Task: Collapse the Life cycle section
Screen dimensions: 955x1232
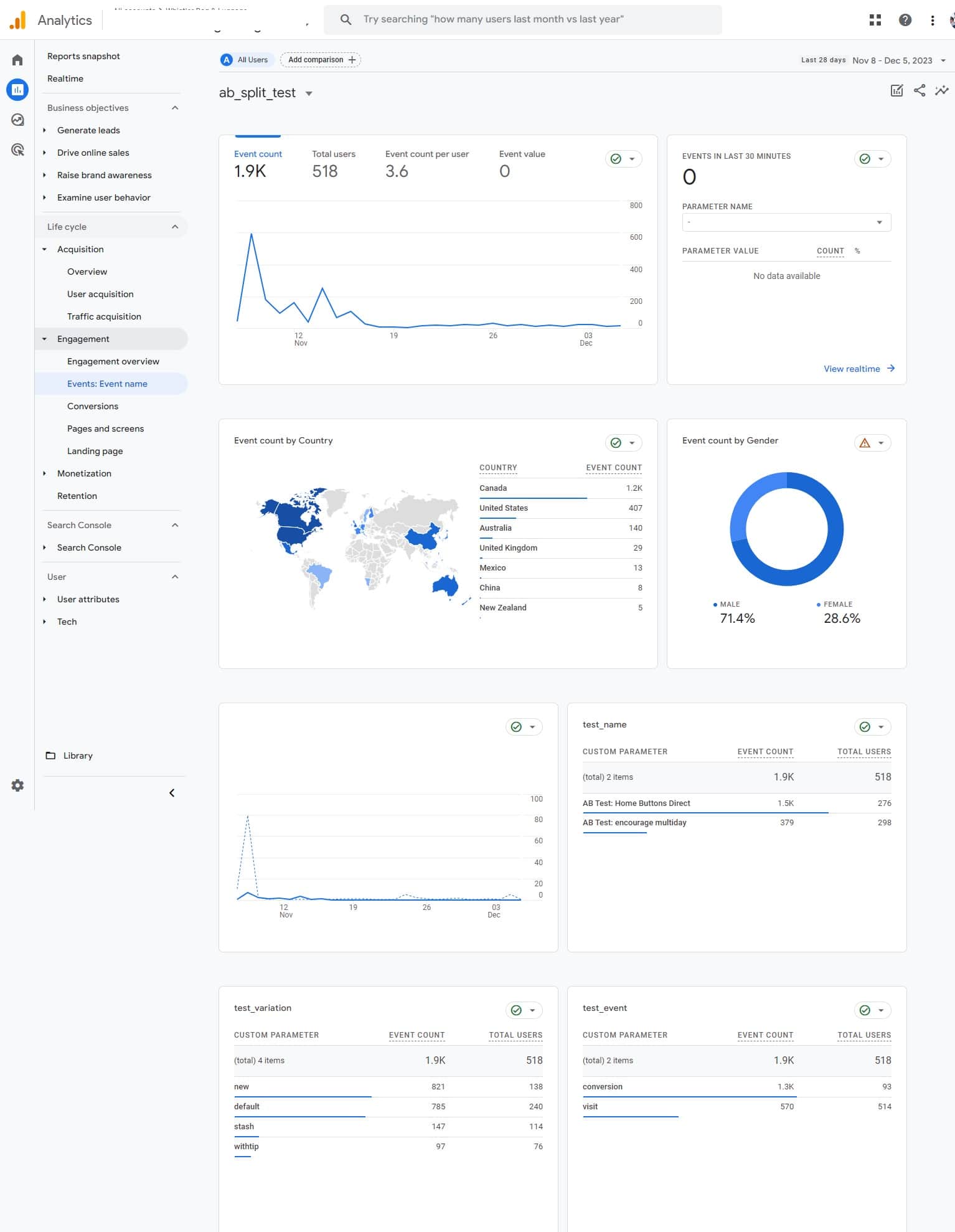Action: pos(175,227)
